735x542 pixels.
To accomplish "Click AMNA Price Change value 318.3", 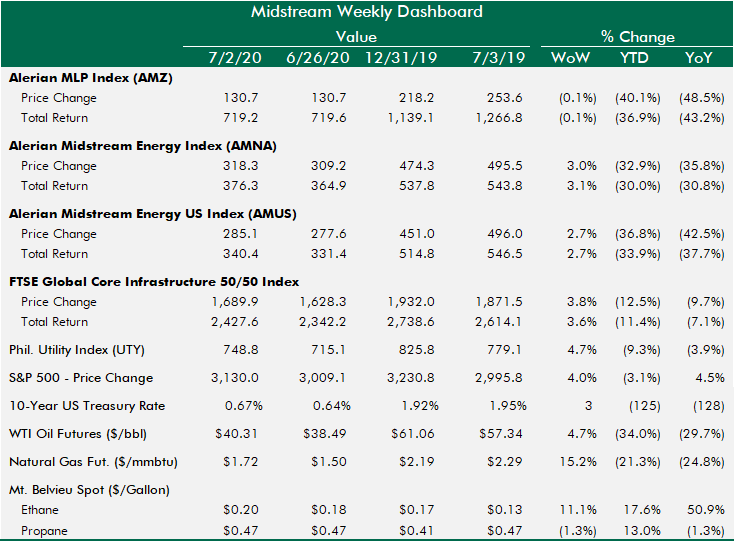I will coord(240,166).
